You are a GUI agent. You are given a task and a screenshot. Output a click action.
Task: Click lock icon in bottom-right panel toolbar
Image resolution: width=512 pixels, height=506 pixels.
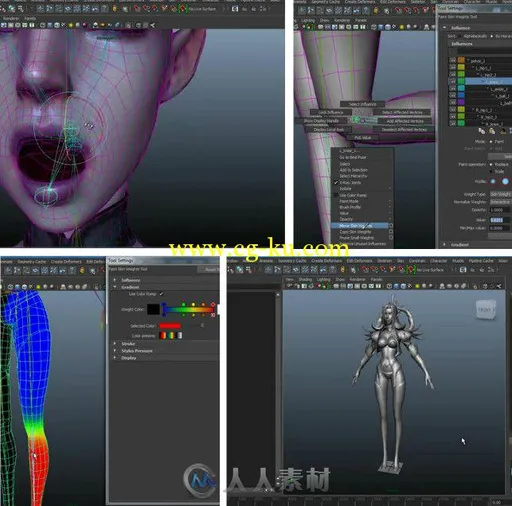point(343,270)
